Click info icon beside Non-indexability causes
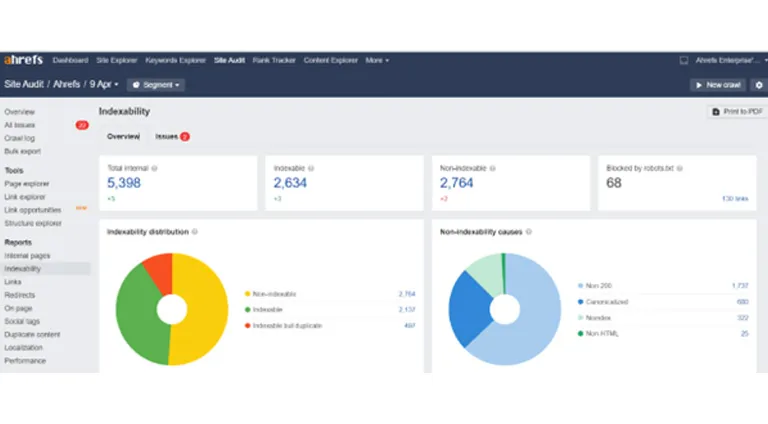 [528, 232]
